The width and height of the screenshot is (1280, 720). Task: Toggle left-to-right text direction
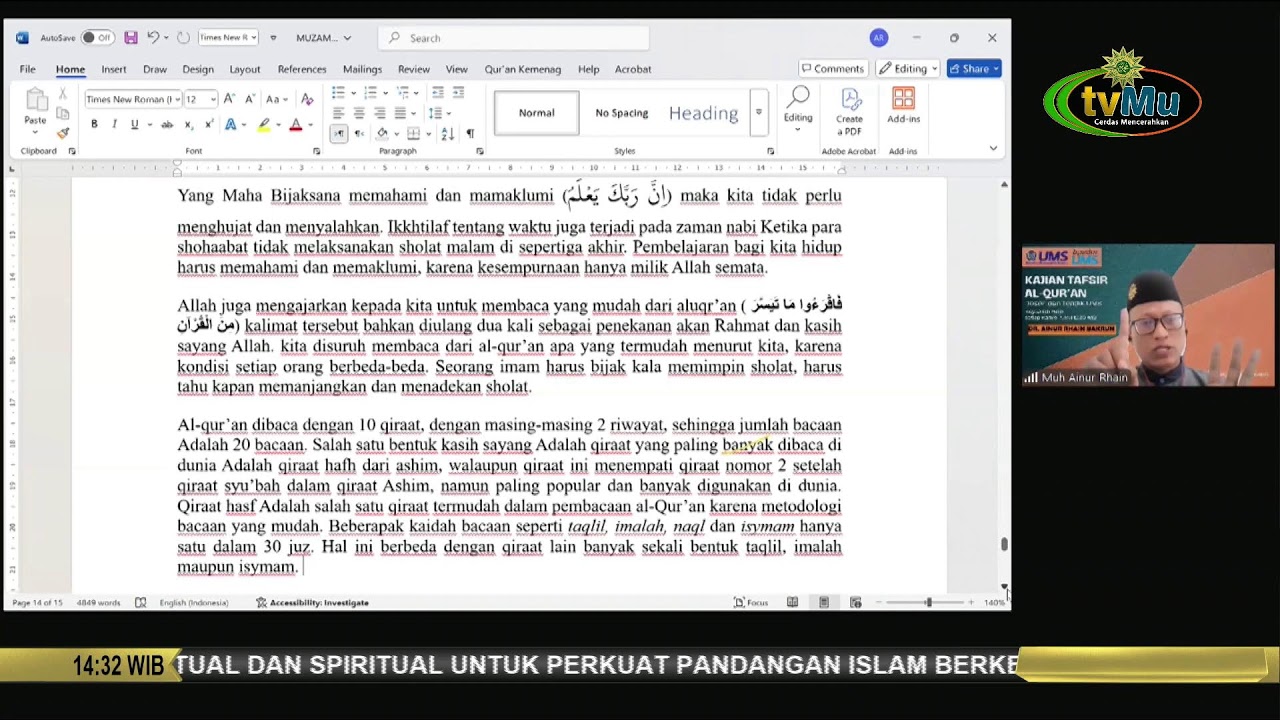coord(339,133)
